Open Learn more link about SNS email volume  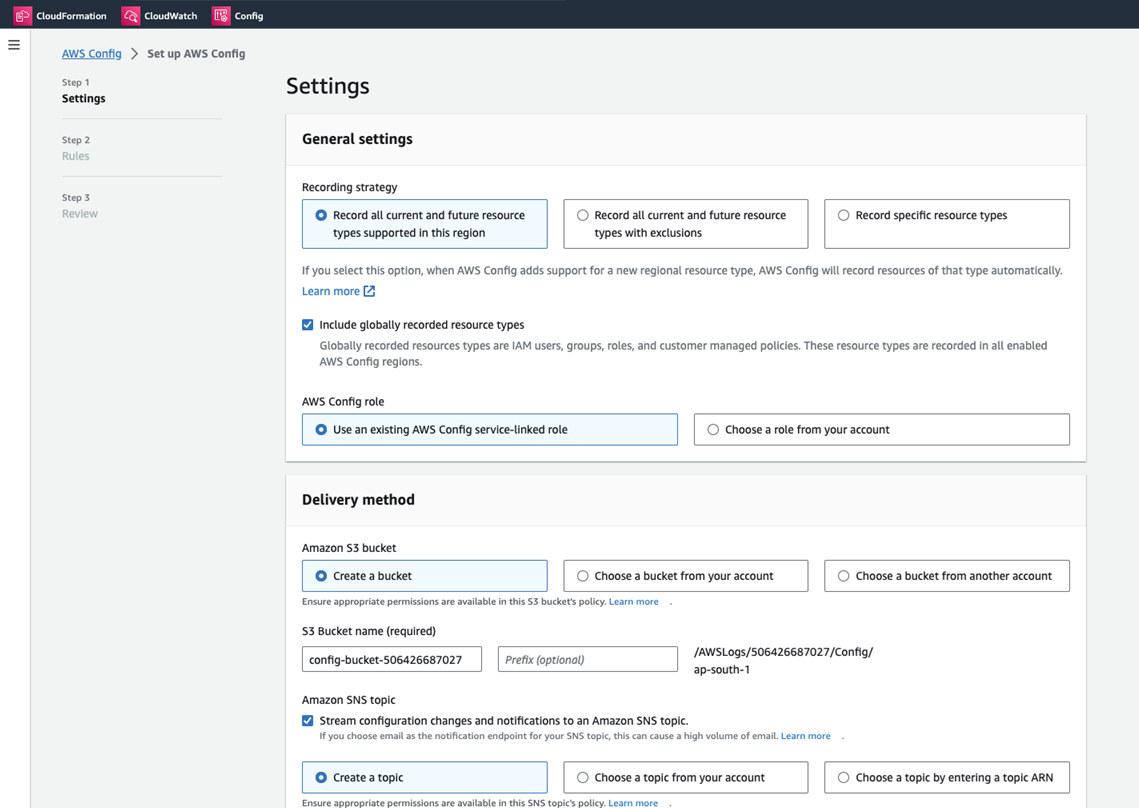click(x=806, y=736)
